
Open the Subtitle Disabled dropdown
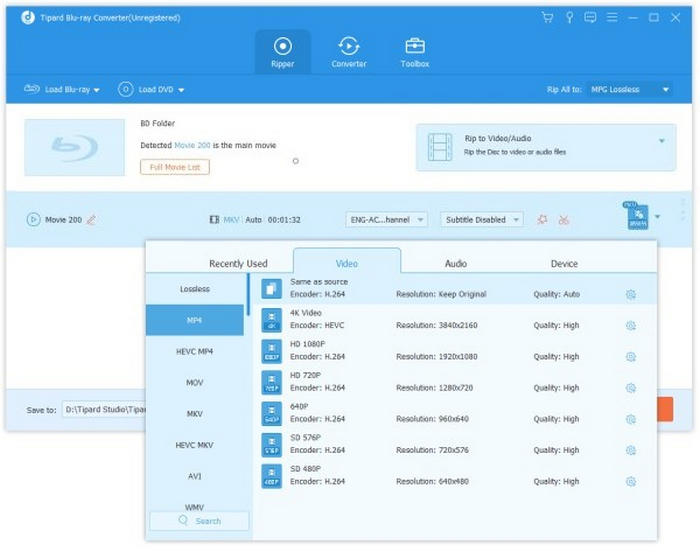coord(481,219)
